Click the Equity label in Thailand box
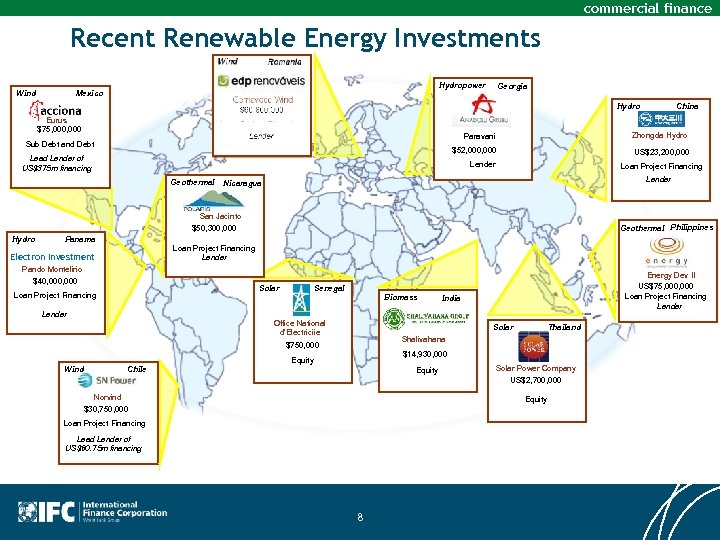 [536, 399]
